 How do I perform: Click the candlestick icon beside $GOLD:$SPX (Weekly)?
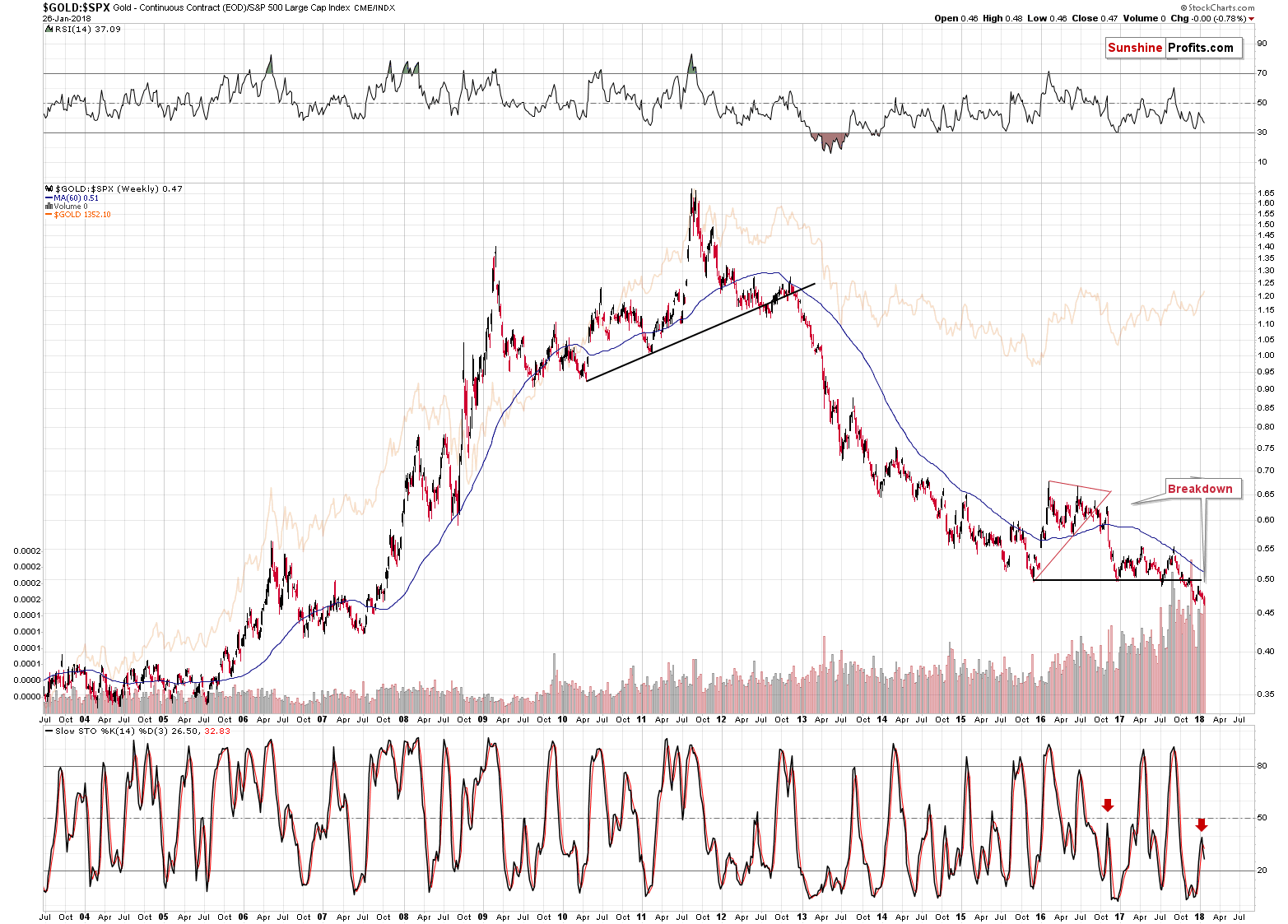tap(49, 189)
